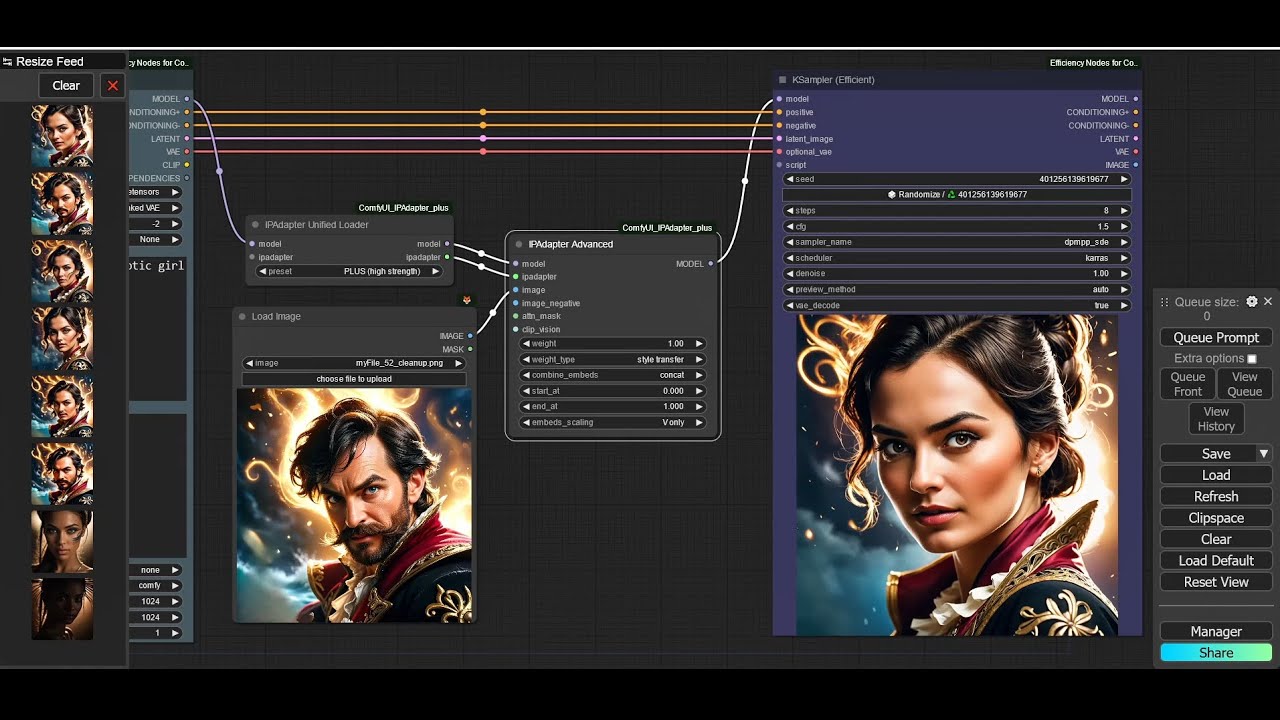This screenshot has width=1280, height=720.
Task: Increase start_at value
Action: [x=699, y=391]
